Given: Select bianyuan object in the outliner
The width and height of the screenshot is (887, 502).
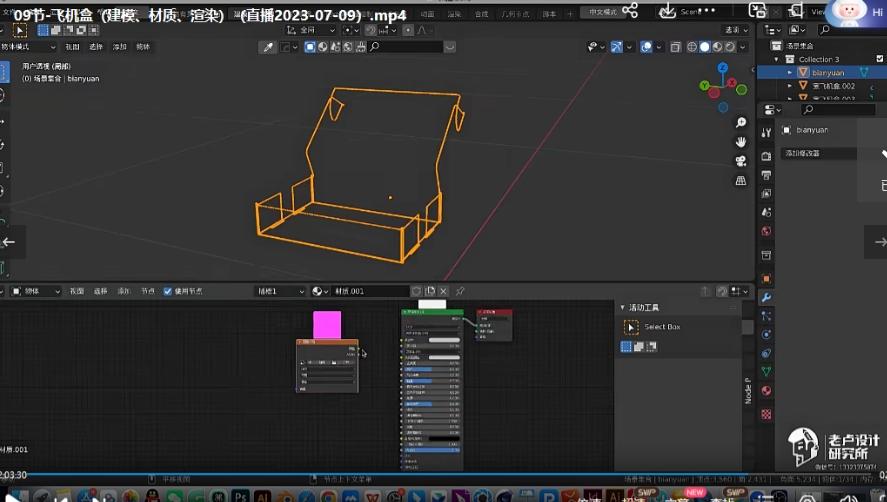Looking at the screenshot, I should [827, 72].
